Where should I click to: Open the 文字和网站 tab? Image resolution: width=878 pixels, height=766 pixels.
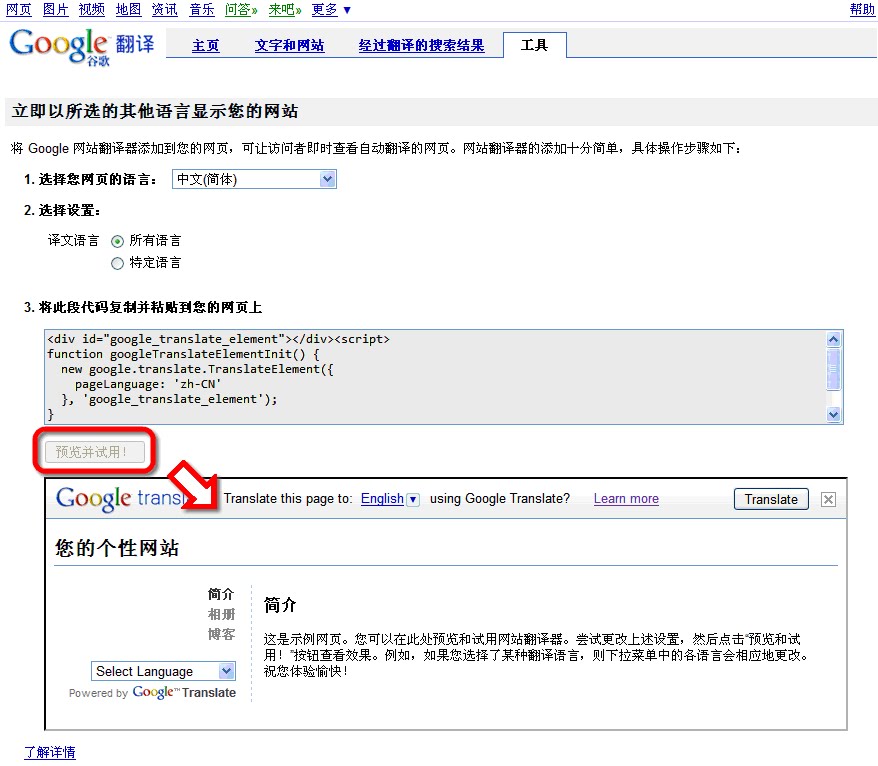coord(289,45)
